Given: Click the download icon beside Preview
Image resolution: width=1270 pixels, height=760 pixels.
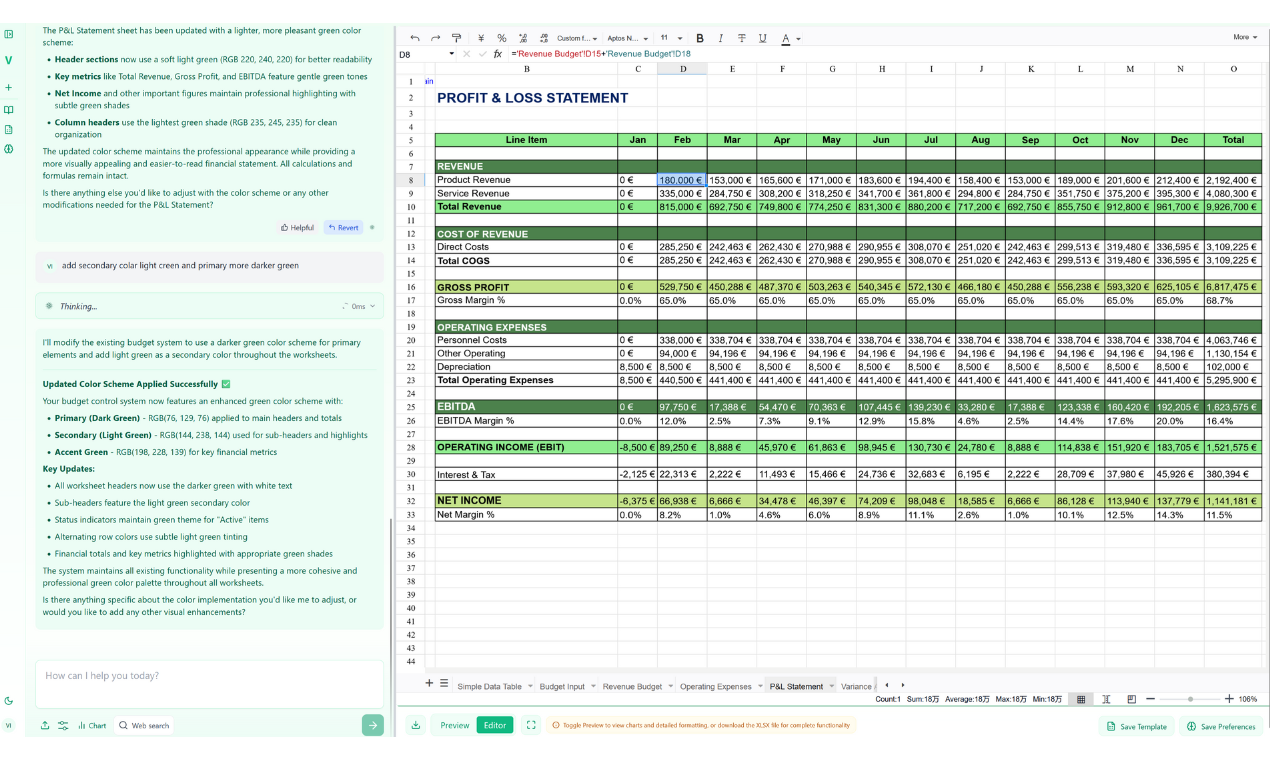Looking at the screenshot, I should 416,725.
